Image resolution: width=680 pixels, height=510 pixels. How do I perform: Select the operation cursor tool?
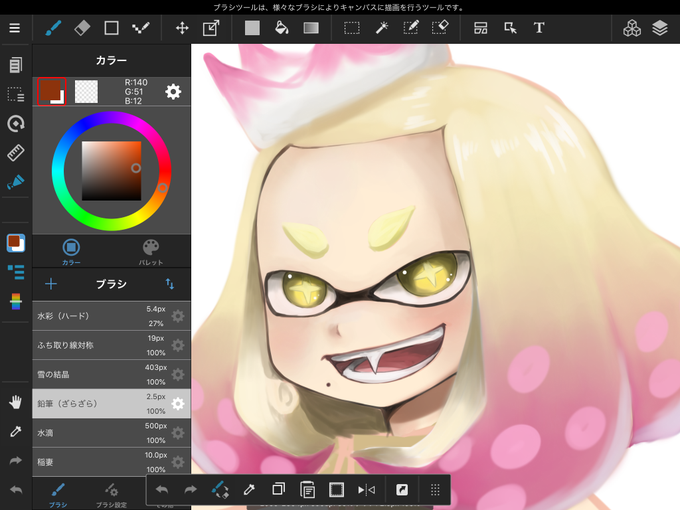tap(510, 28)
